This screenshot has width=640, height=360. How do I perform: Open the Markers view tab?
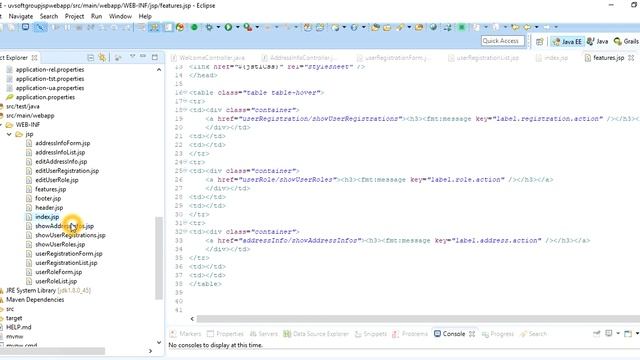185,334
